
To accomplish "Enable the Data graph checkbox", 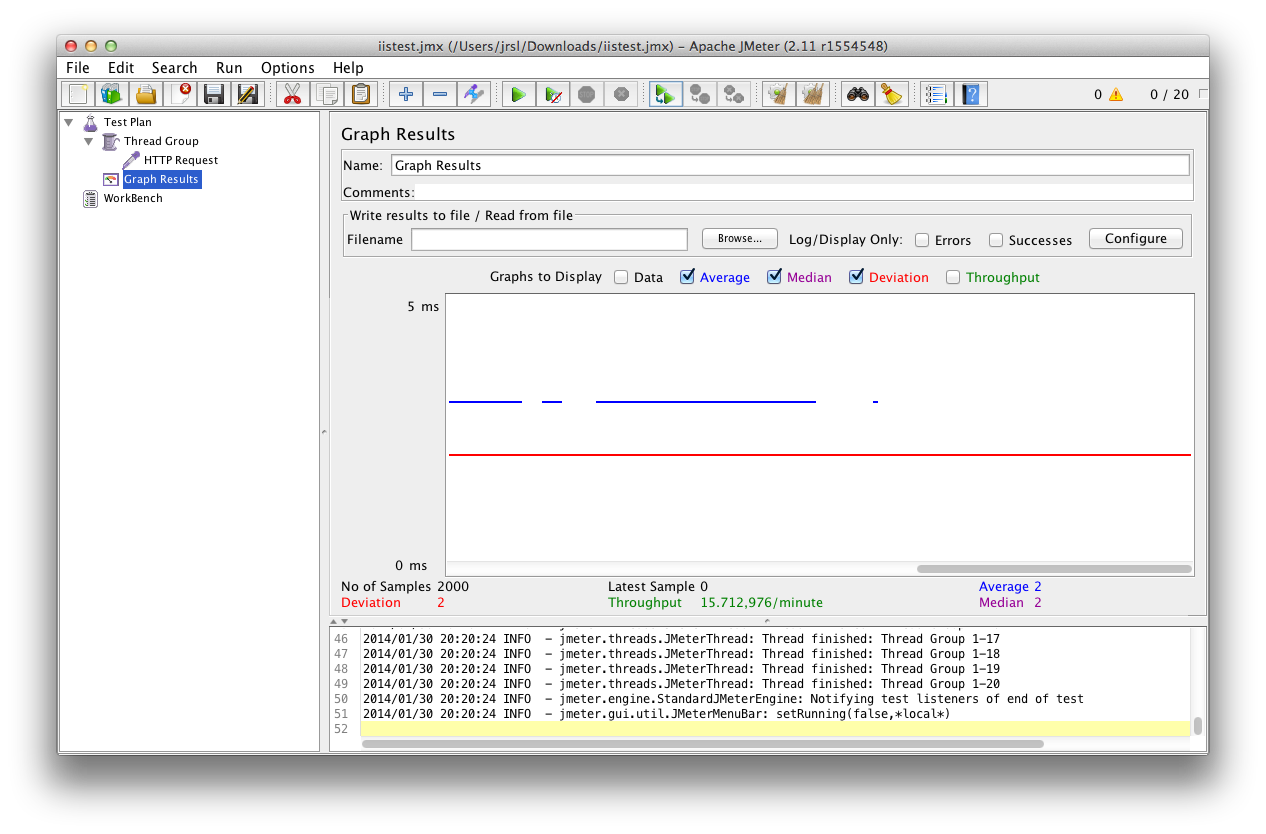I will pyautogui.click(x=621, y=277).
